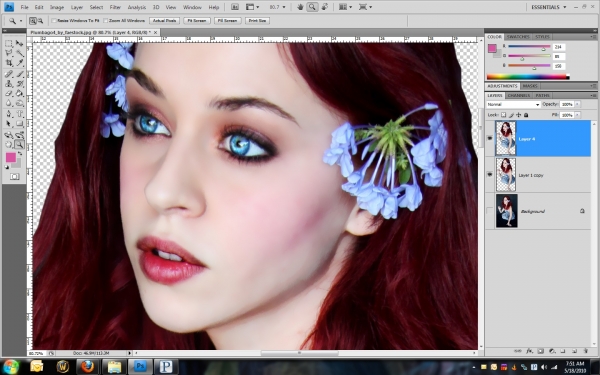
Task: Select the Pen tool
Action: click(x=8, y=114)
